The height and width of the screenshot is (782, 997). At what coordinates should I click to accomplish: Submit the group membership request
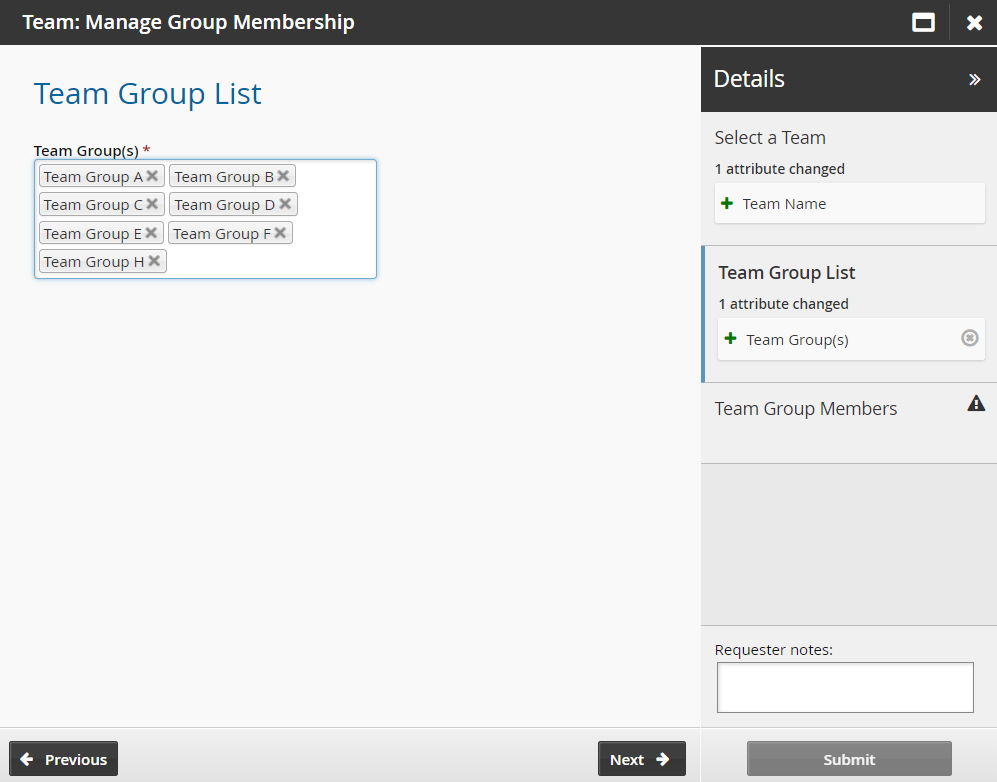849,759
